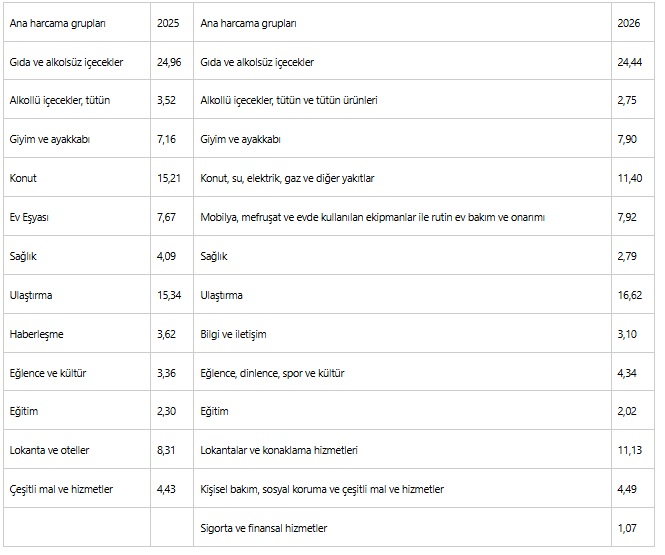This screenshot has width=665, height=555.
Task: Click the 2025 column header cell
Action: (168, 22)
